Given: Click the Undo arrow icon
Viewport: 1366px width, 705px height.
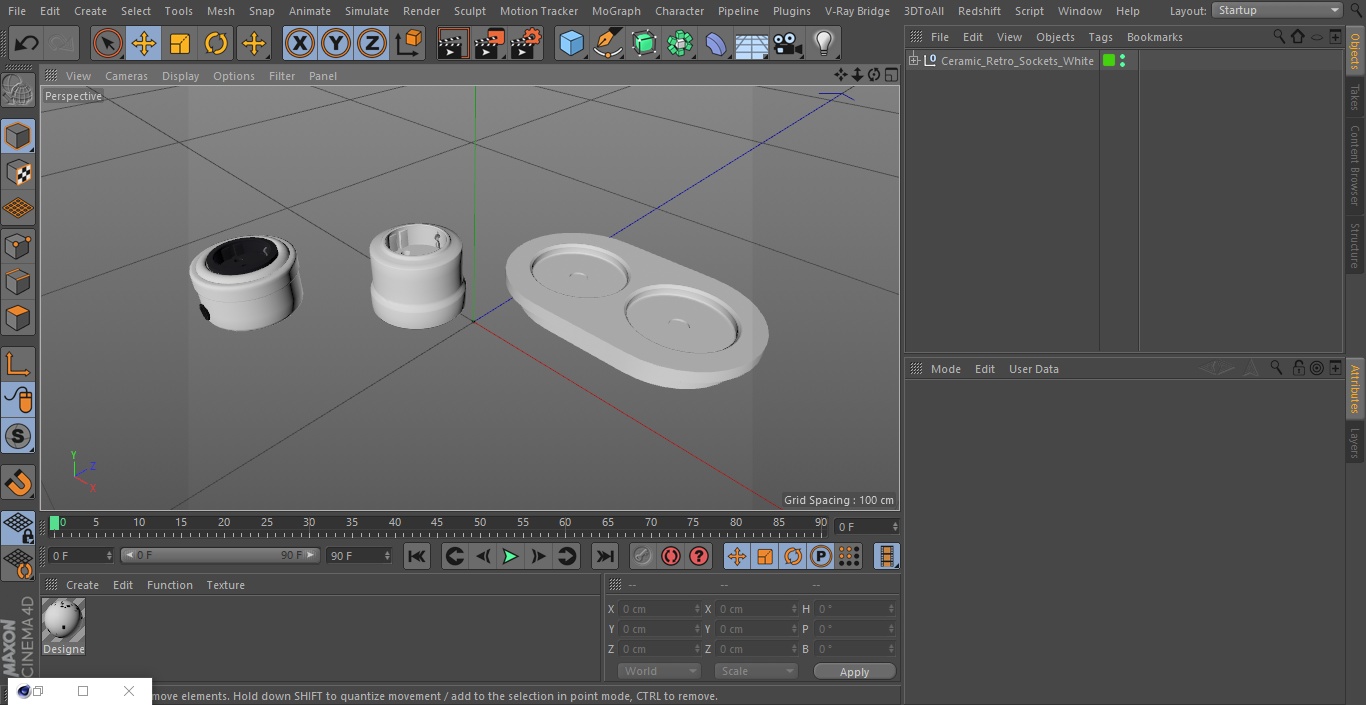Looking at the screenshot, I should click(x=26, y=44).
